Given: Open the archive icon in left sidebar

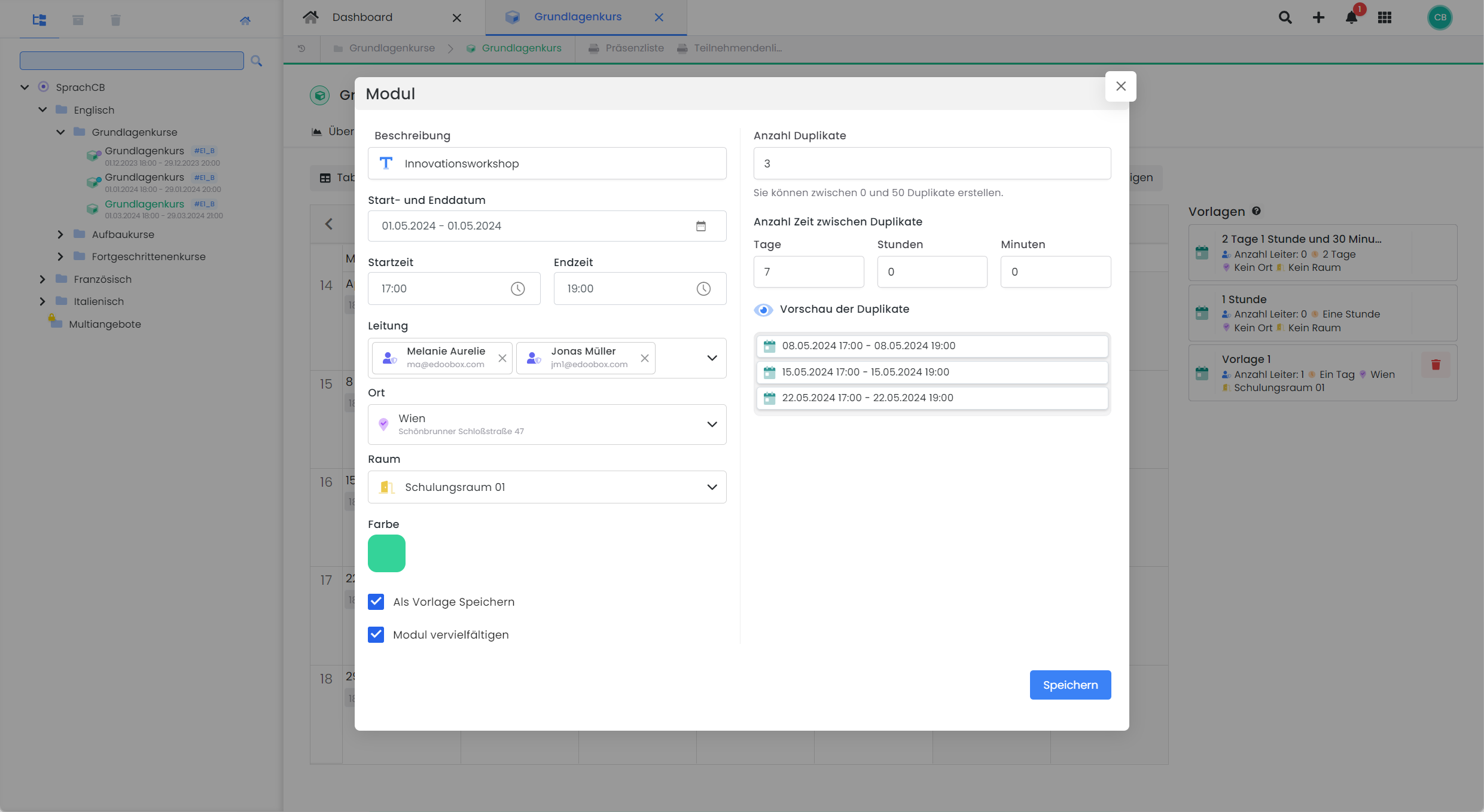Looking at the screenshot, I should click(x=77, y=20).
